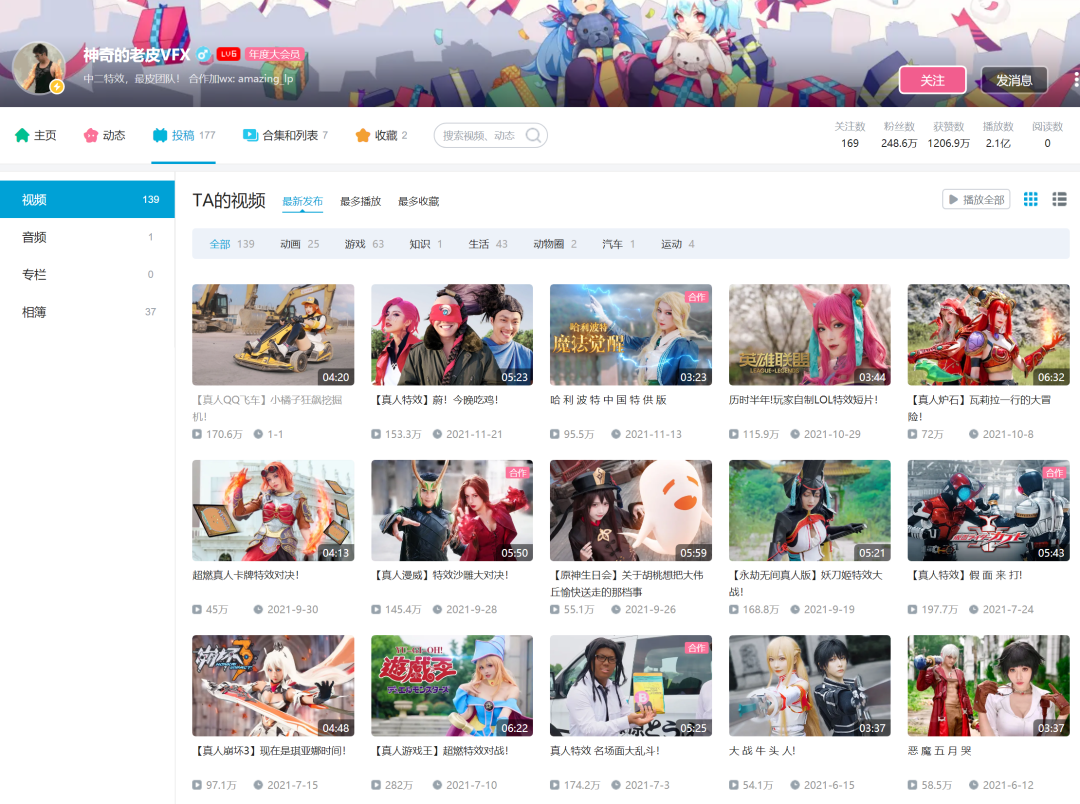Open the 收藏 tab
The width and height of the screenshot is (1080, 804).
(x=381, y=135)
